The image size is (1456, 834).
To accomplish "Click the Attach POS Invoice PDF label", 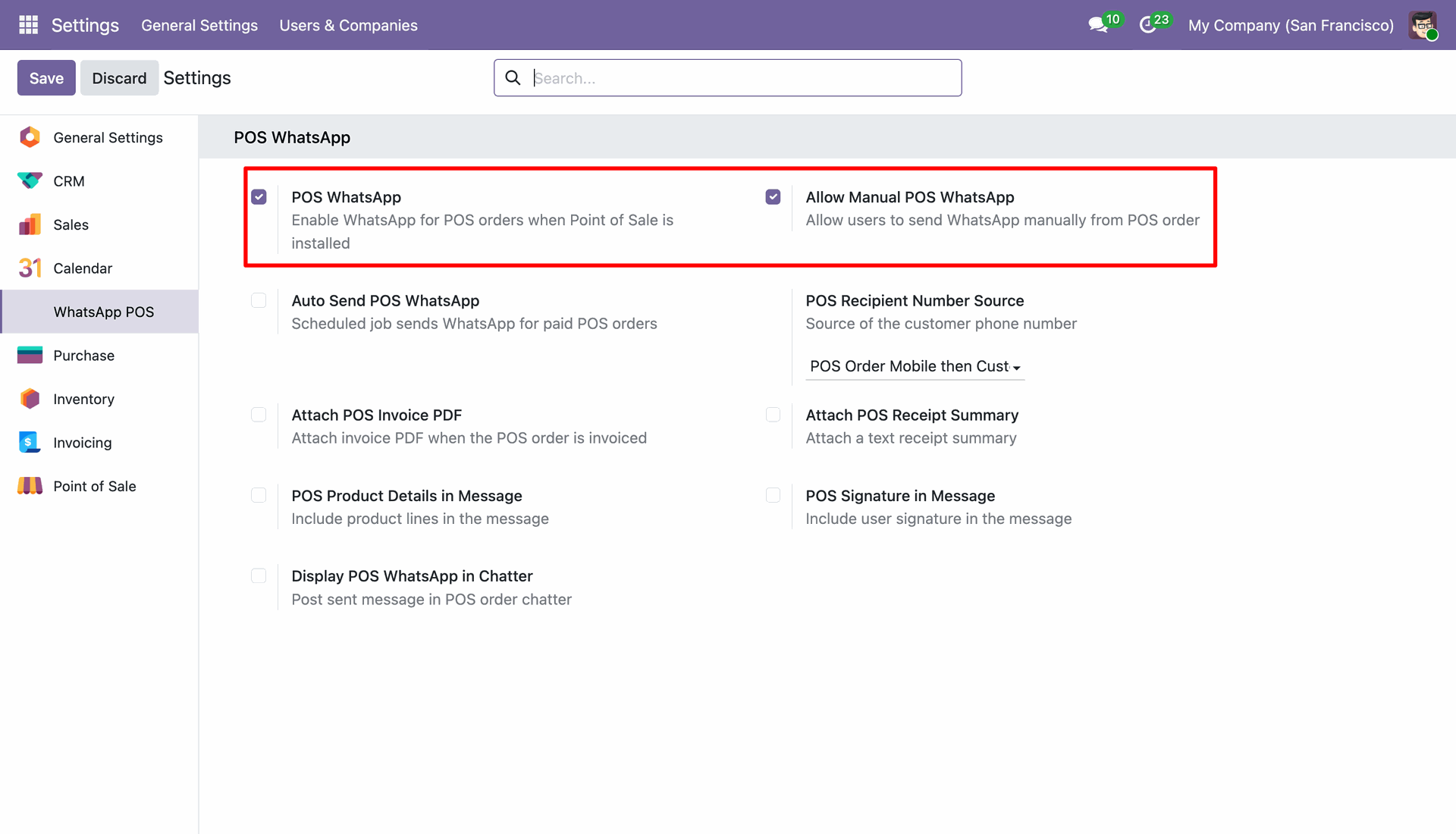I will 377,415.
